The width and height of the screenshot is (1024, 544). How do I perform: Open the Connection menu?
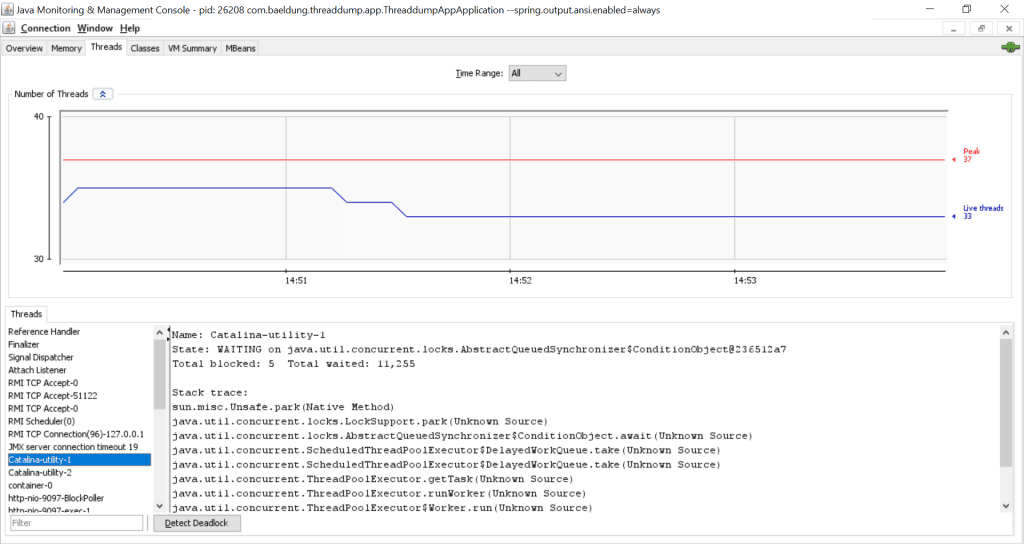(x=46, y=28)
